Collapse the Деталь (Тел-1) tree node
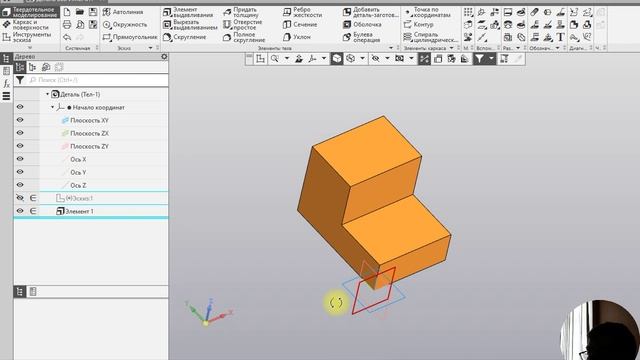This screenshot has height=360, width=640. click(x=47, y=94)
